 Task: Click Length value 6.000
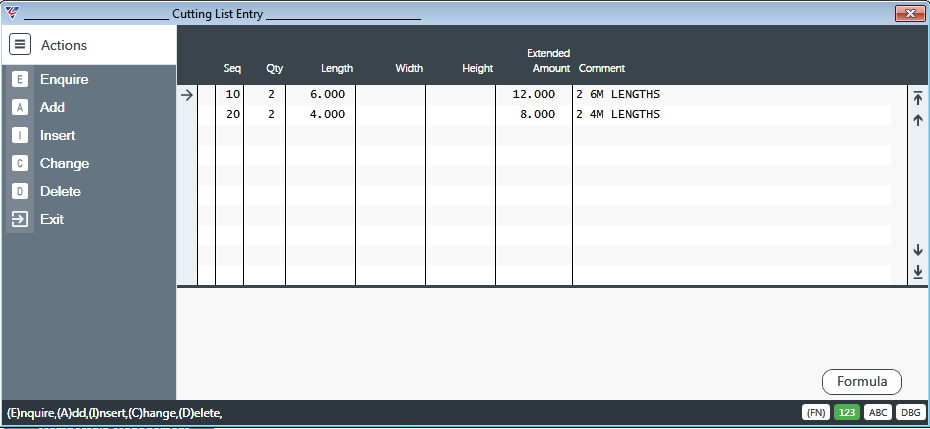point(327,94)
